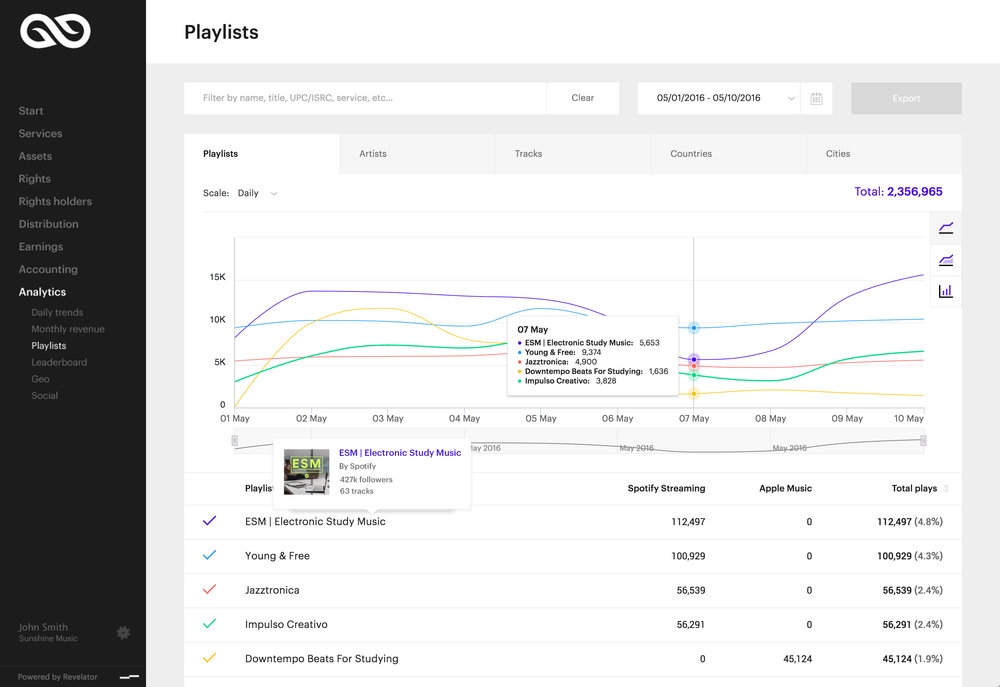Screen dimensions: 1000x687
Task: Click the filter search input field
Action: (x=365, y=98)
